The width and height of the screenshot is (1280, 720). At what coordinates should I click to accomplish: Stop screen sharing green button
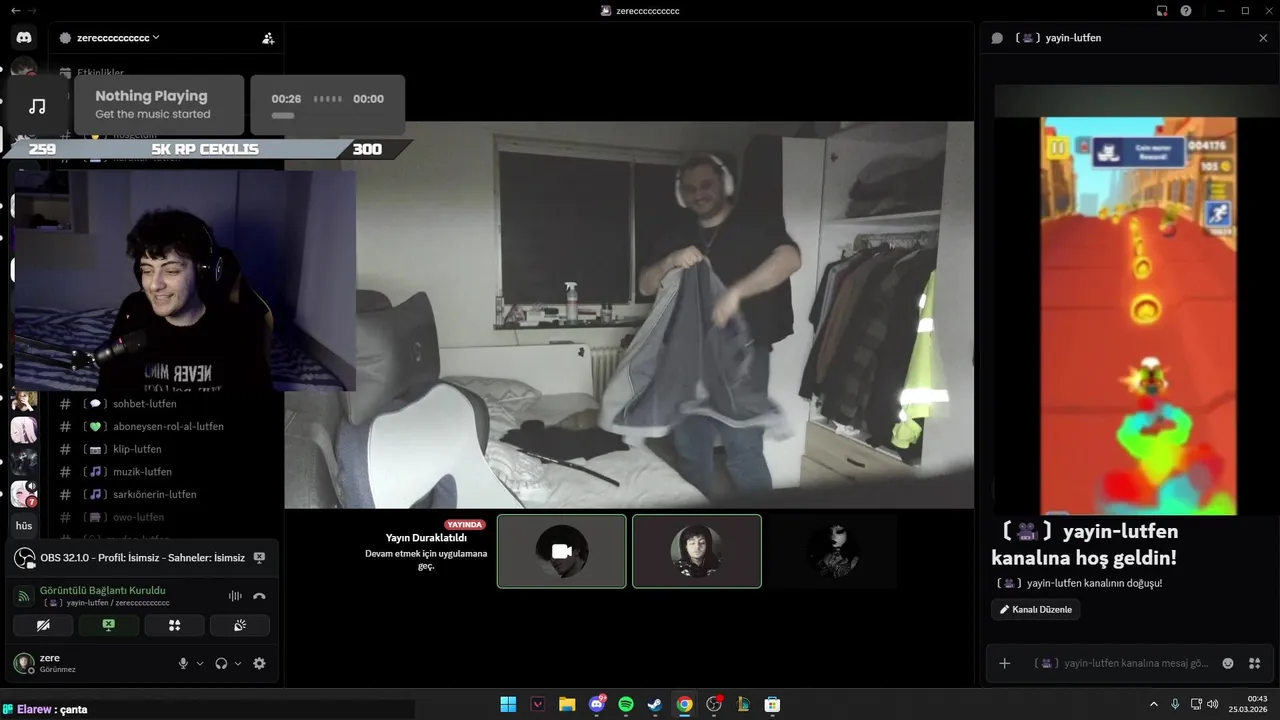coord(108,625)
